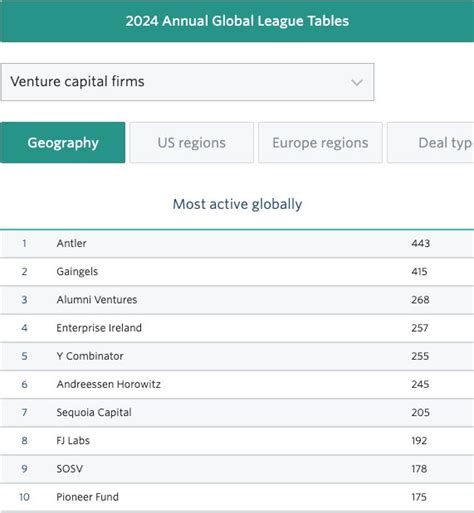Viewport: 474px width, 513px height.
Task: Open the Venture capital firms dropdown
Action: click(187, 82)
